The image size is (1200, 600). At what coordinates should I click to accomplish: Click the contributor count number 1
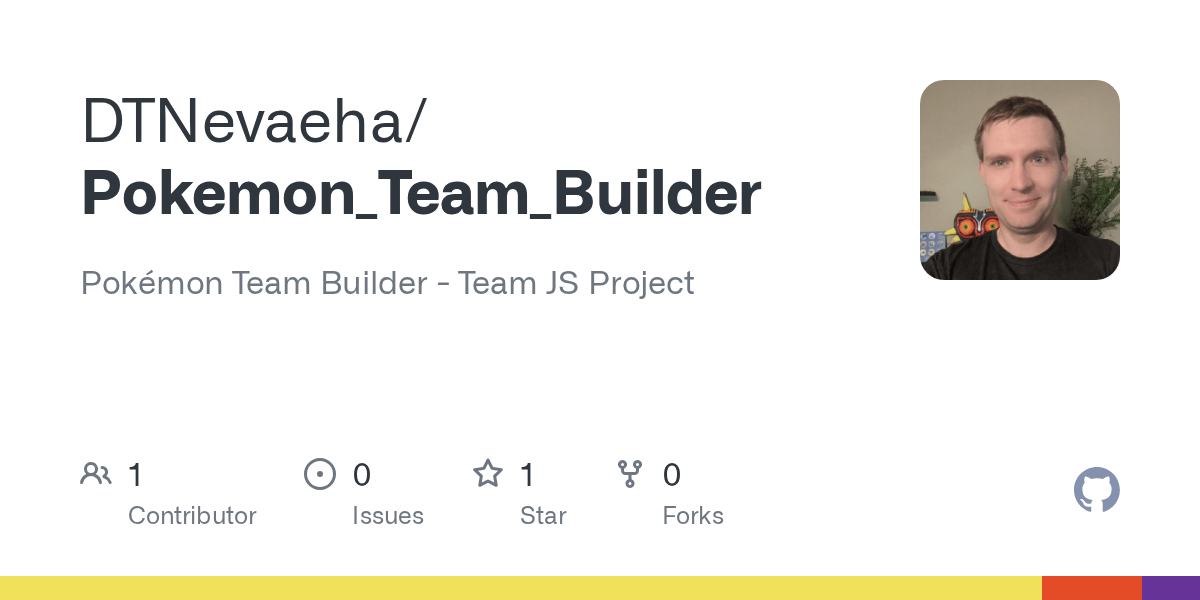coord(135,474)
